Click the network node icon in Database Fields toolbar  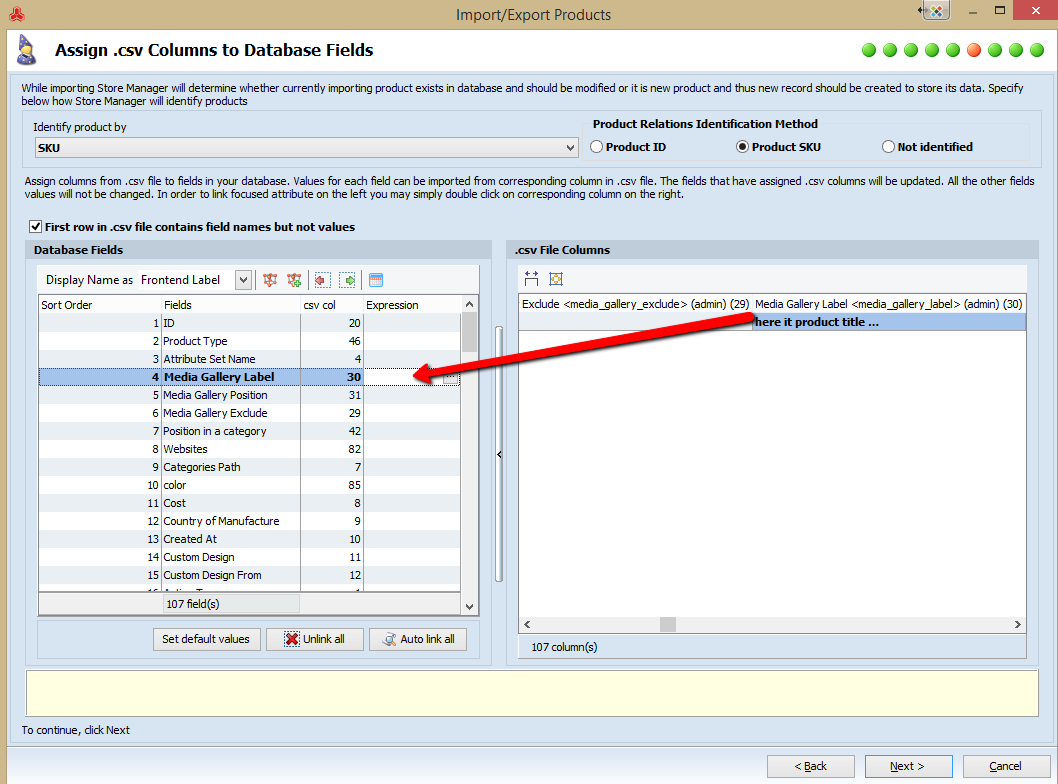[x=270, y=280]
